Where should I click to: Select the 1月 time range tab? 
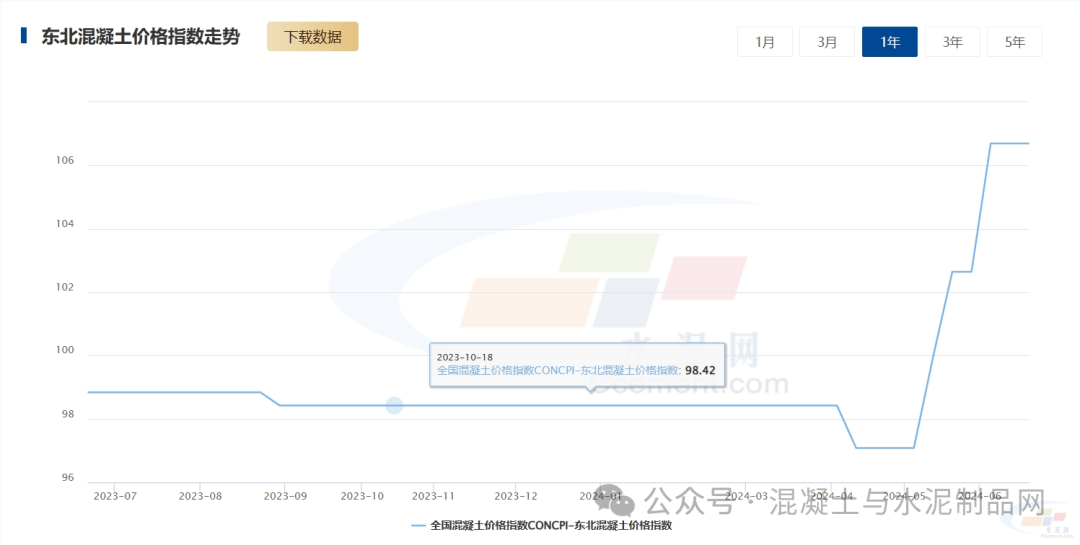765,42
